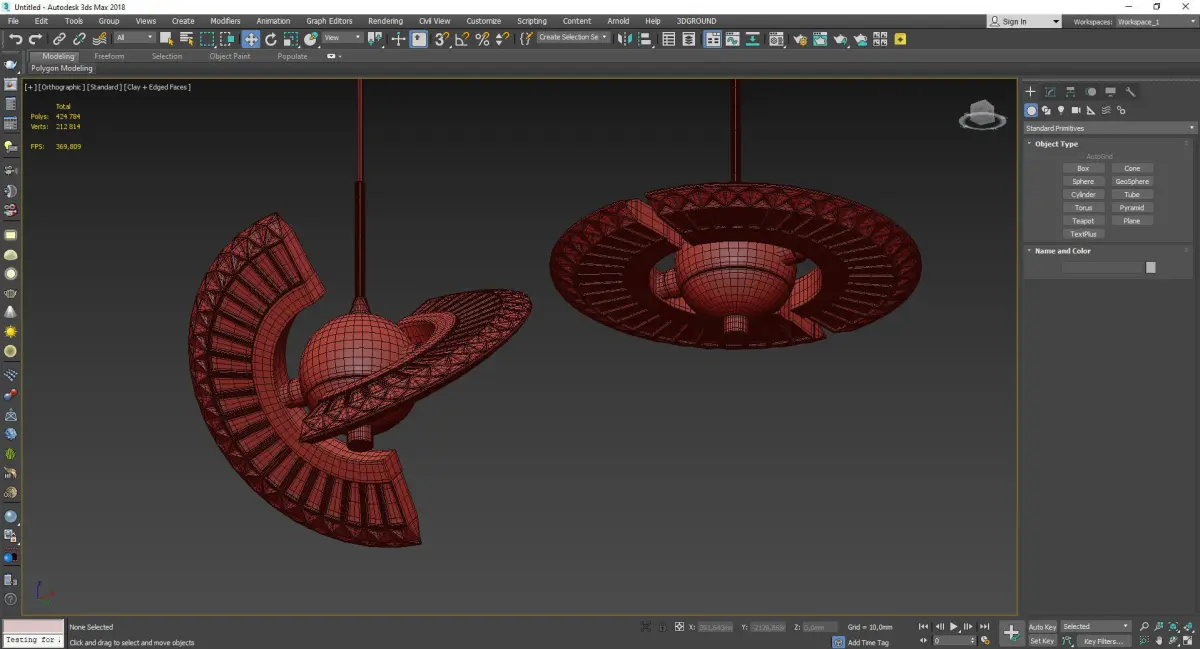
Task: Open the Modify panel tab icon
Action: (1050, 92)
